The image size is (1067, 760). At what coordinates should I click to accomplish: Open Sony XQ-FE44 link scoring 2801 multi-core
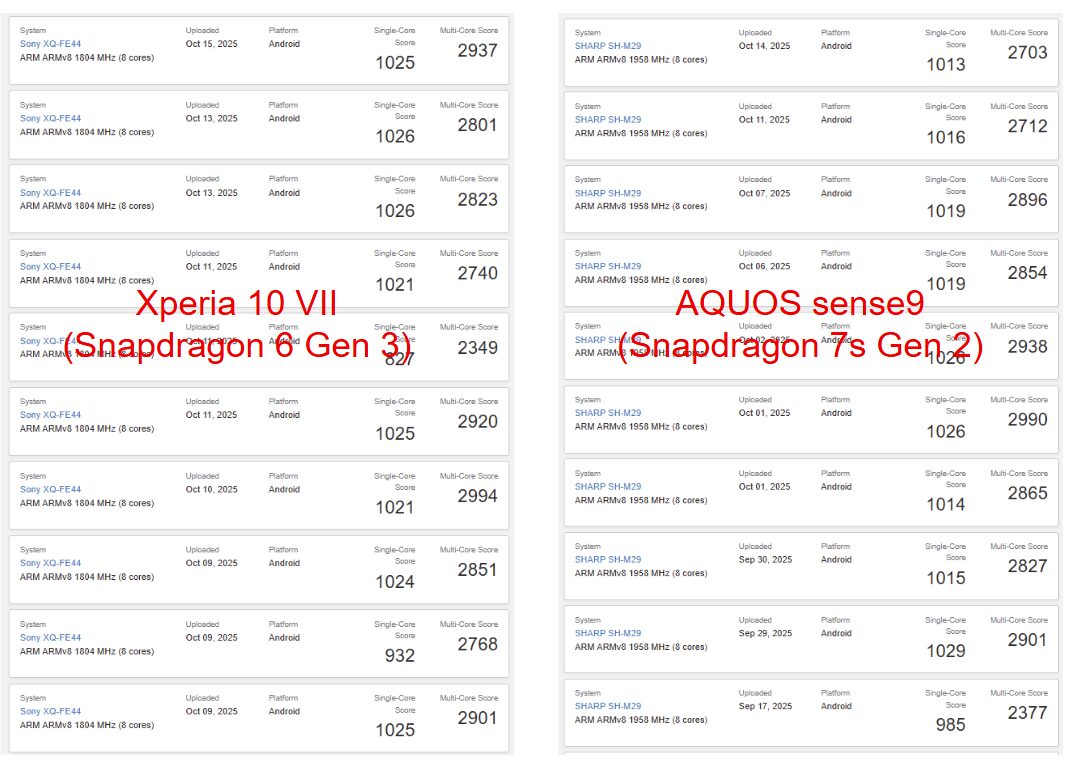pyautogui.click(x=50, y=119)
